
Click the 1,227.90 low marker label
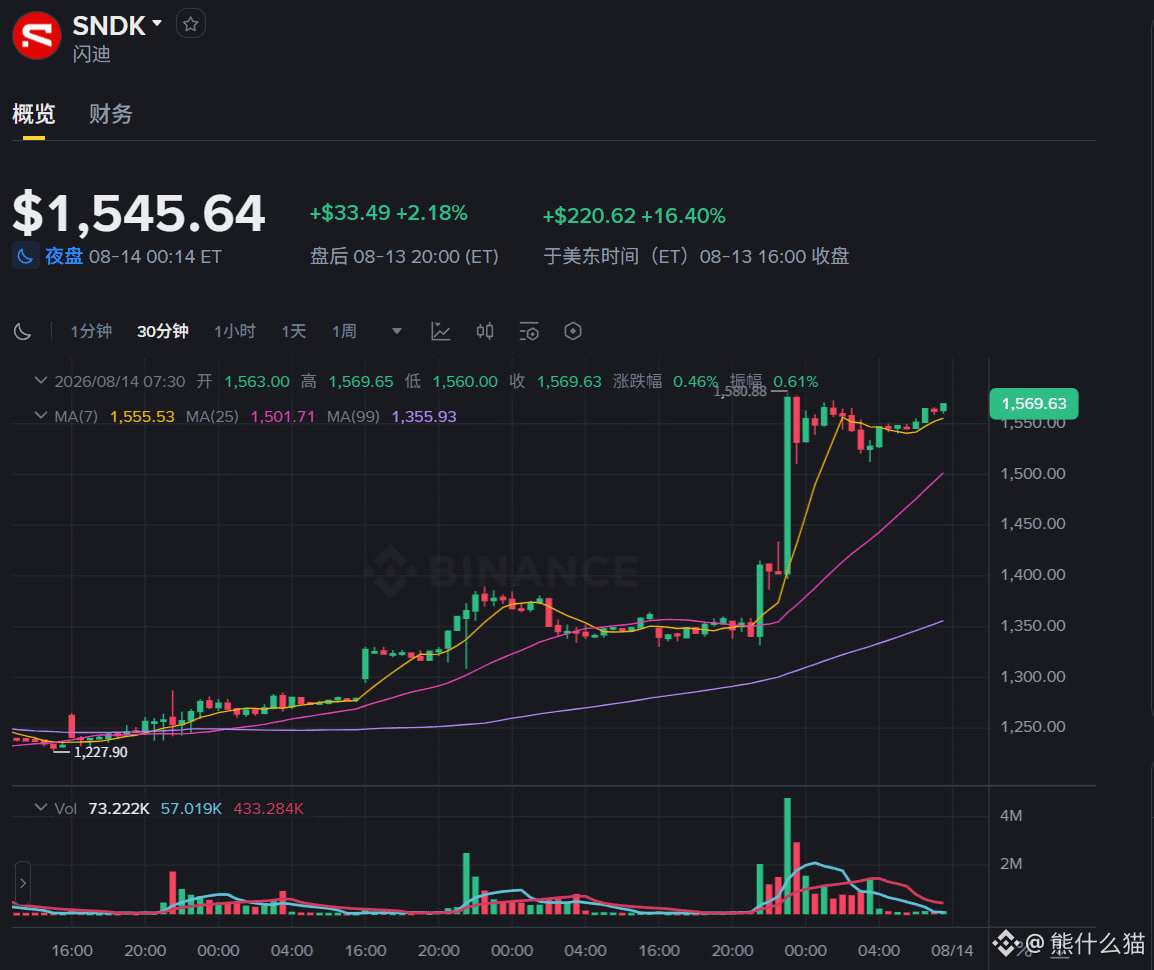(100, 752)
